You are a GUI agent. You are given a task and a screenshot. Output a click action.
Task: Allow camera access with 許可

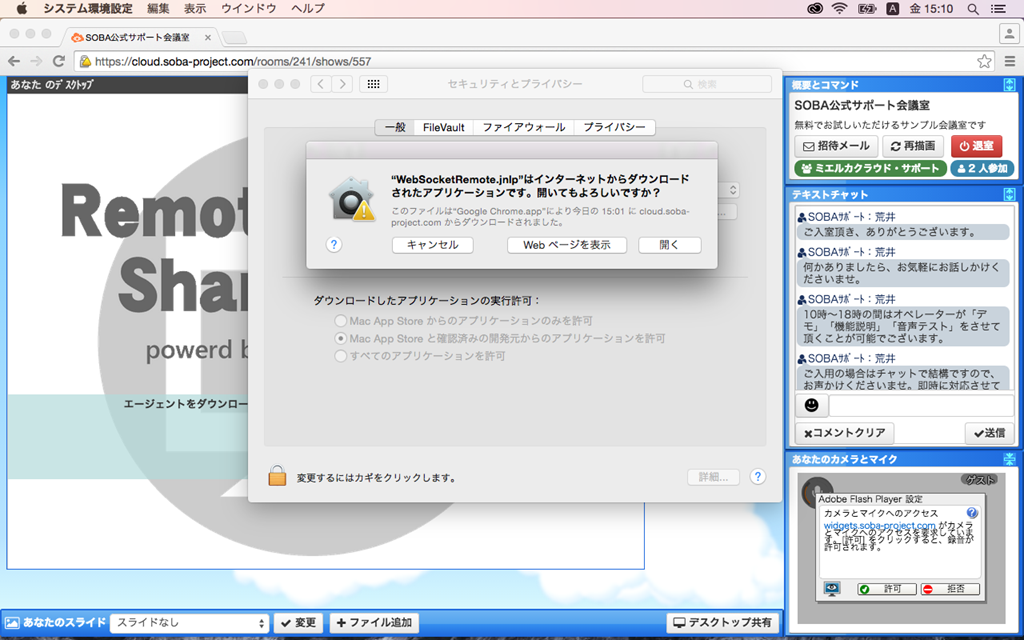(887, 589)
